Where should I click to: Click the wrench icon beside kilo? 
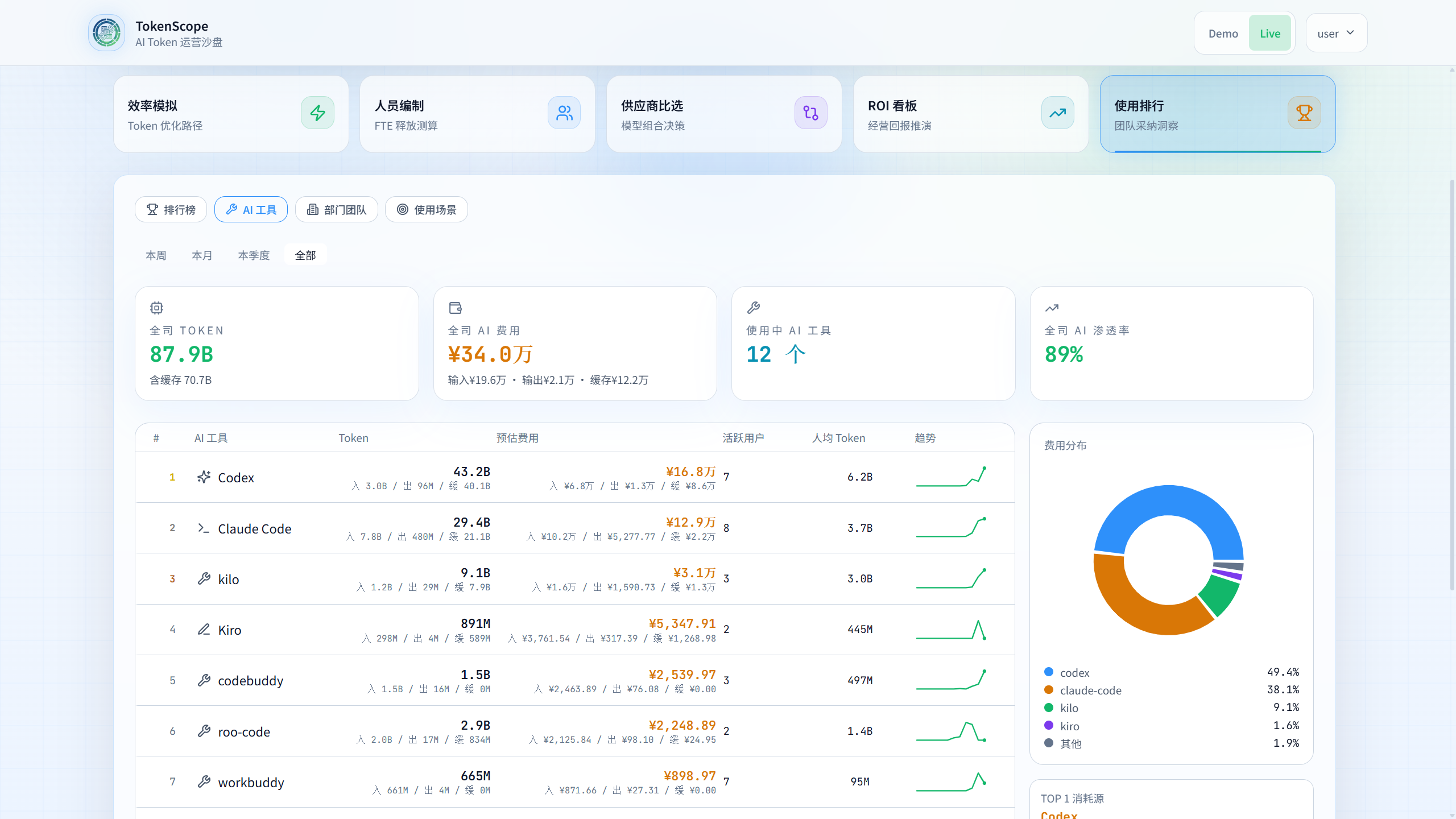pos(204,578)
